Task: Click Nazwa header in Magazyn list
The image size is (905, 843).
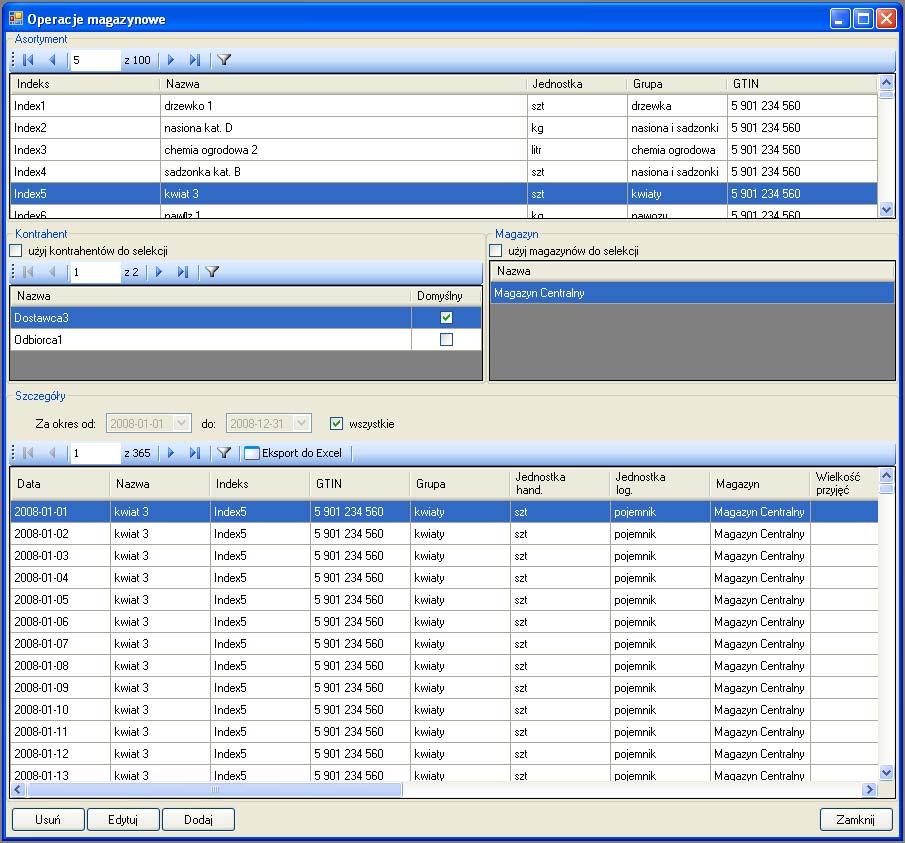Action: tap(692, 271)
